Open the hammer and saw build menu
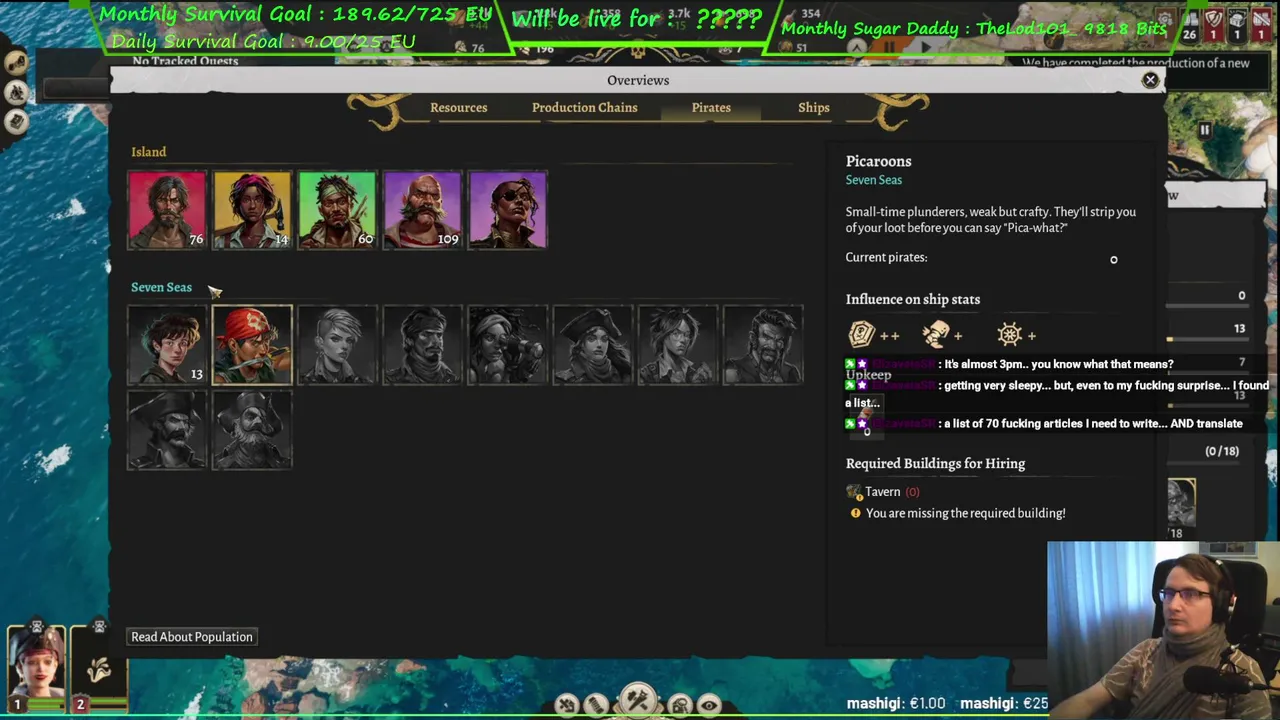Viewport: 1280px width, 720px height. click(638, 701)
